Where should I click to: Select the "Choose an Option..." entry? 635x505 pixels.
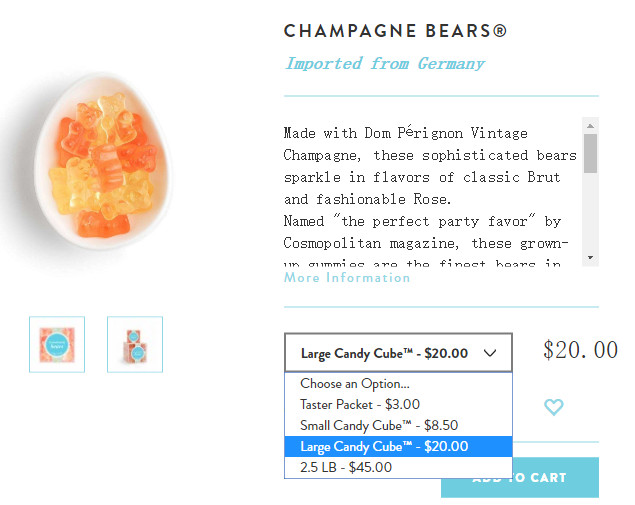[x=355, y=383]
